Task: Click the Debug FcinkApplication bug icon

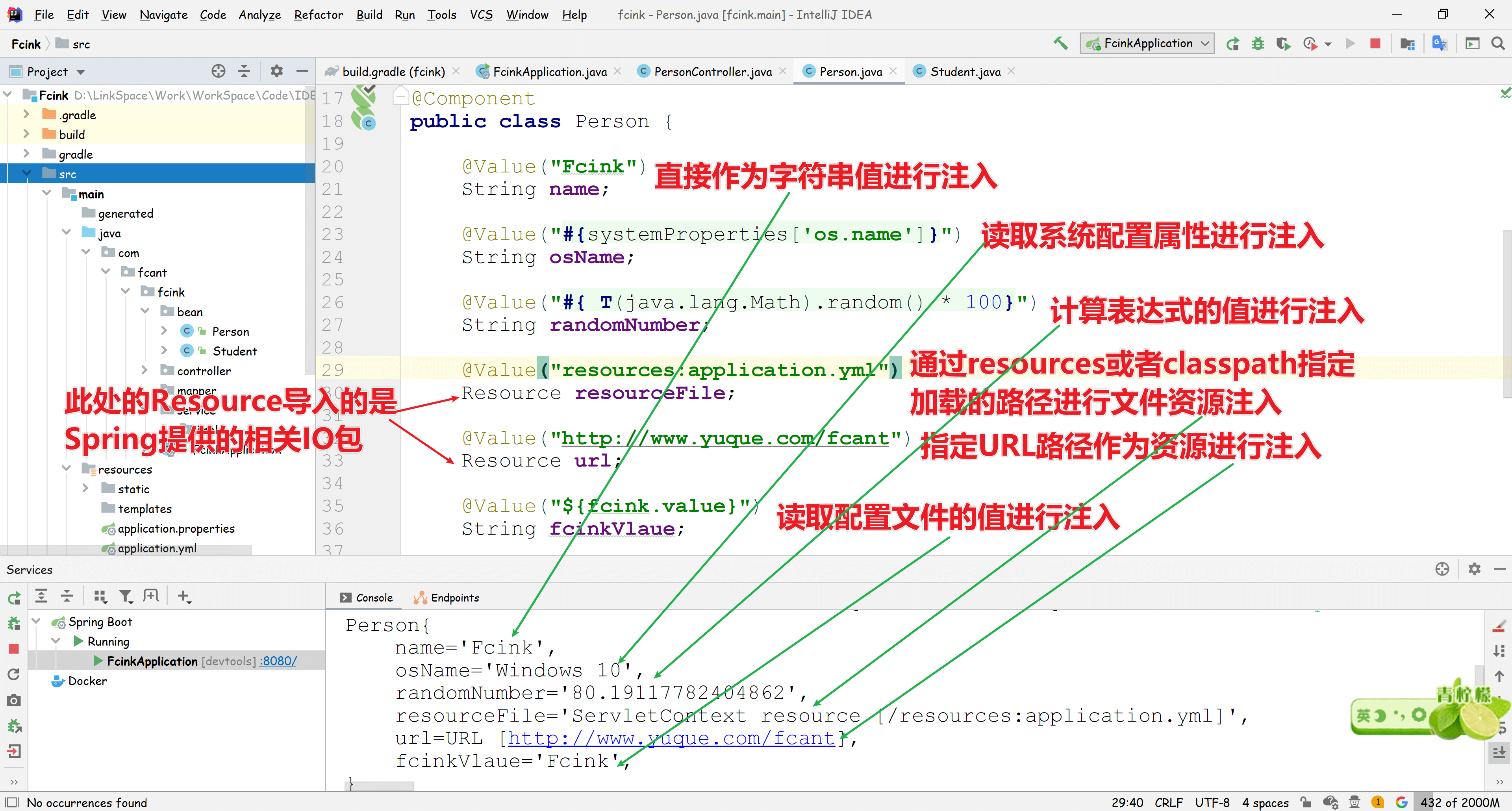Action: 1257,43
